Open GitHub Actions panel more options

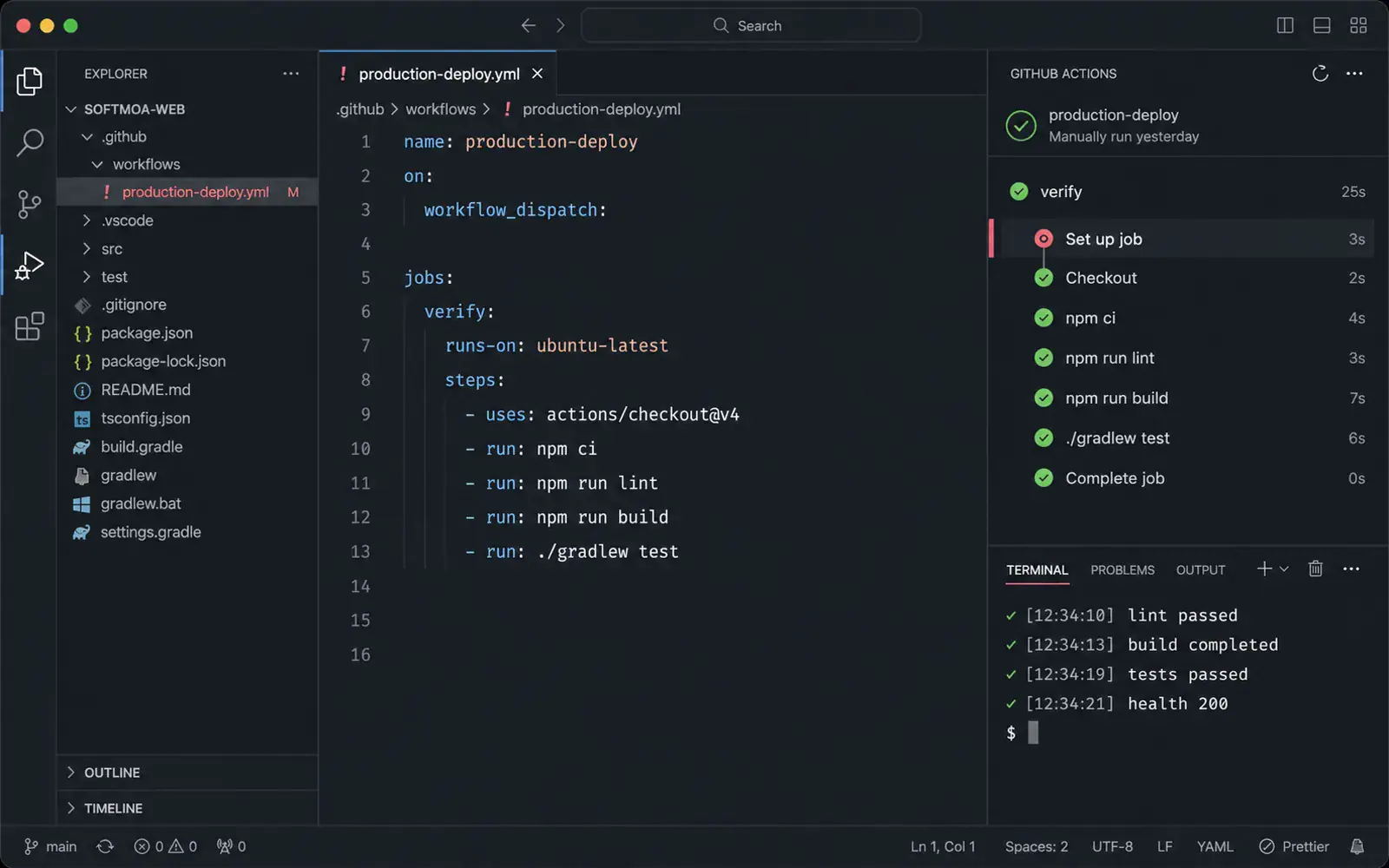click(1354, 74)
